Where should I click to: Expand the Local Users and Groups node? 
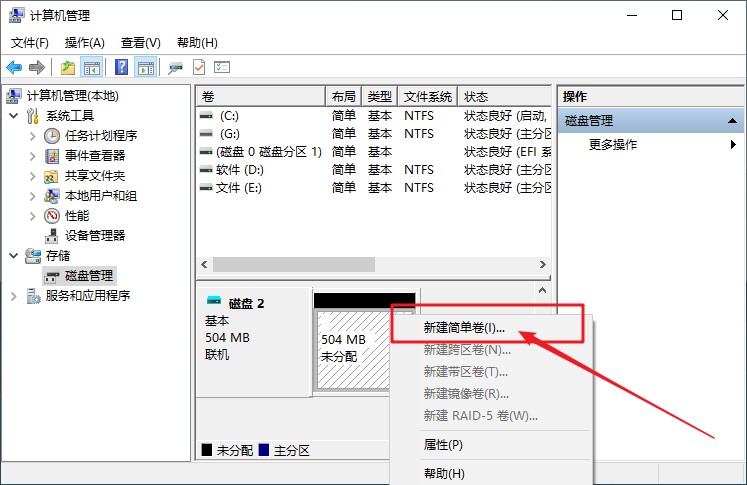pyautogui.click(x=32, y=196)
